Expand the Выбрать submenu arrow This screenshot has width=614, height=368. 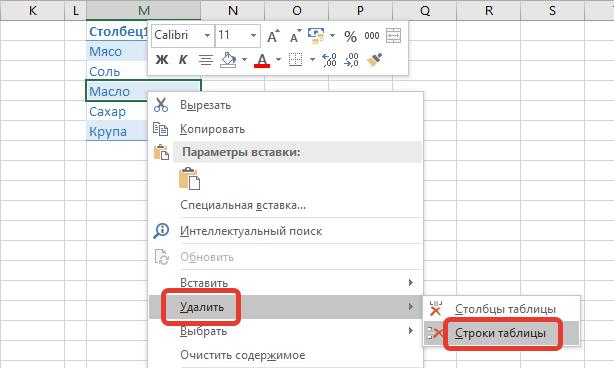(x=410, y=330)
